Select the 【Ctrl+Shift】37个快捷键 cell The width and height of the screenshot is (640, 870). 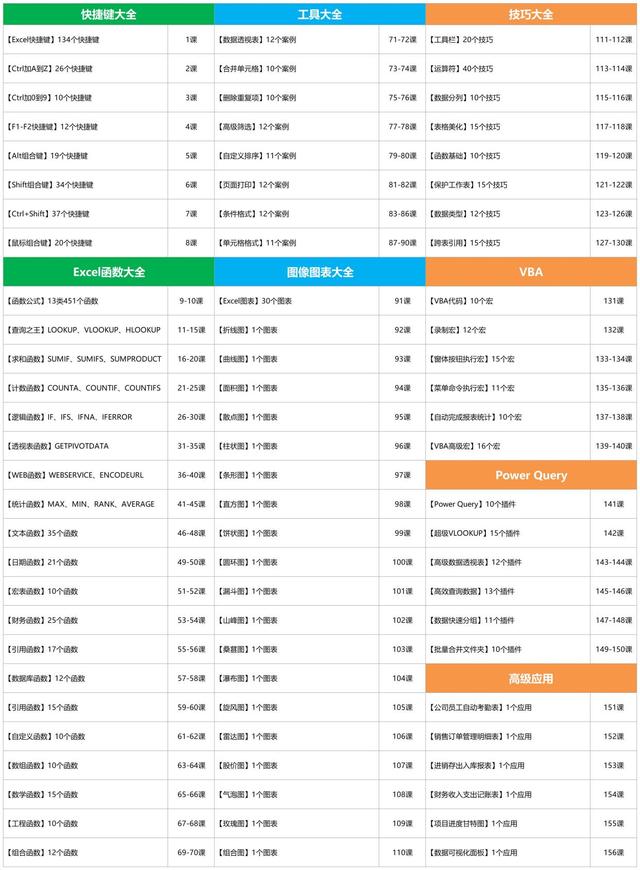85,214
